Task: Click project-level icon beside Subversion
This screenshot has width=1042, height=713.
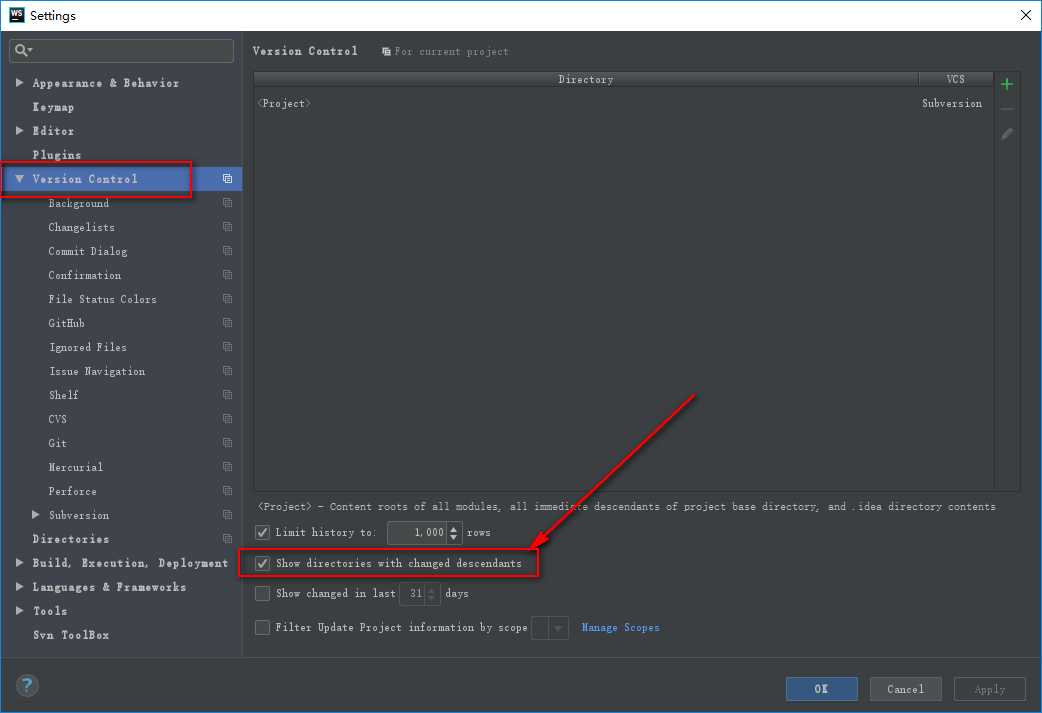Action: (x=227, y=514)
